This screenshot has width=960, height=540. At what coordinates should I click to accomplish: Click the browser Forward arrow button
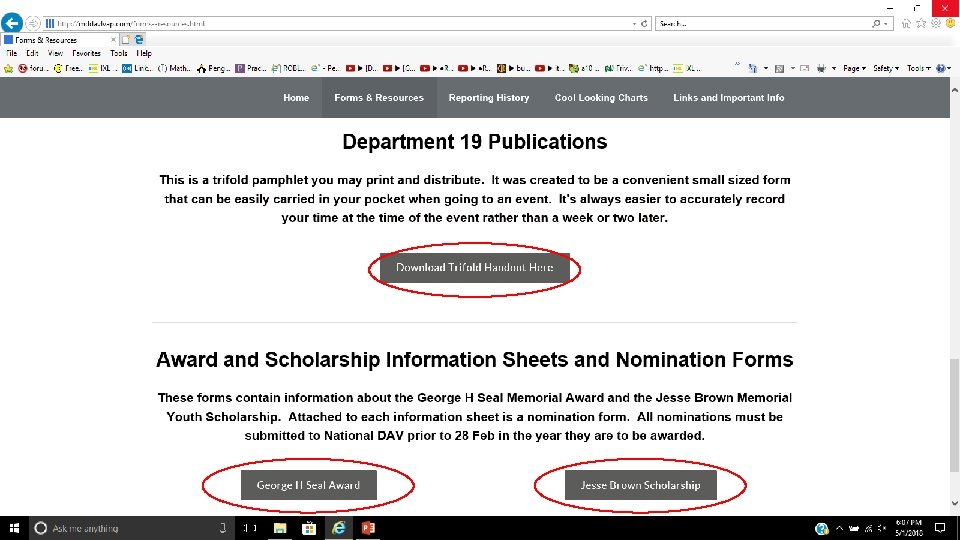33,23
